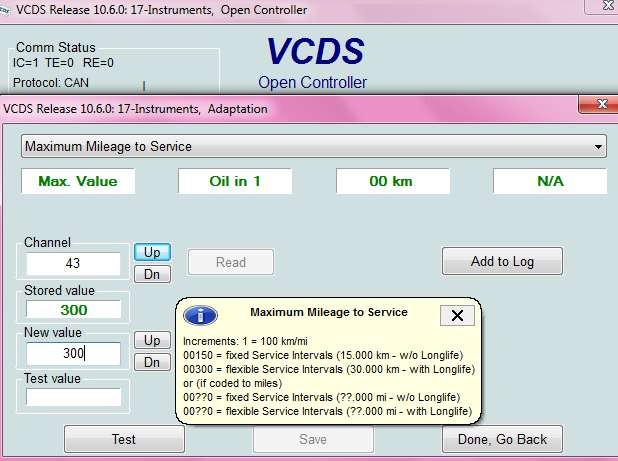Focus the New value input field
The image size is (618, 461).
click(73, 353)
